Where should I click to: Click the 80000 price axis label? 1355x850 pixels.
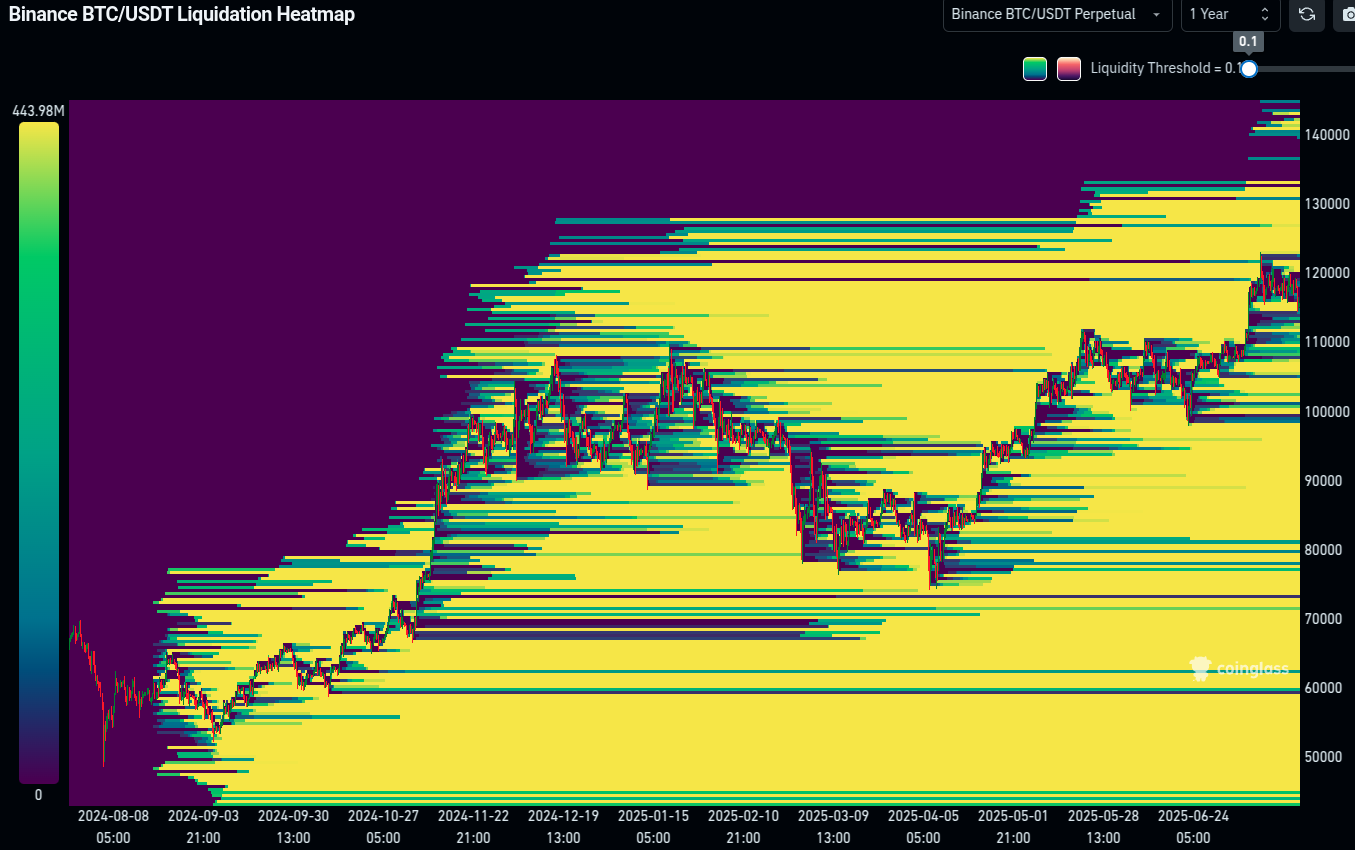click(x=1323, y=549)
